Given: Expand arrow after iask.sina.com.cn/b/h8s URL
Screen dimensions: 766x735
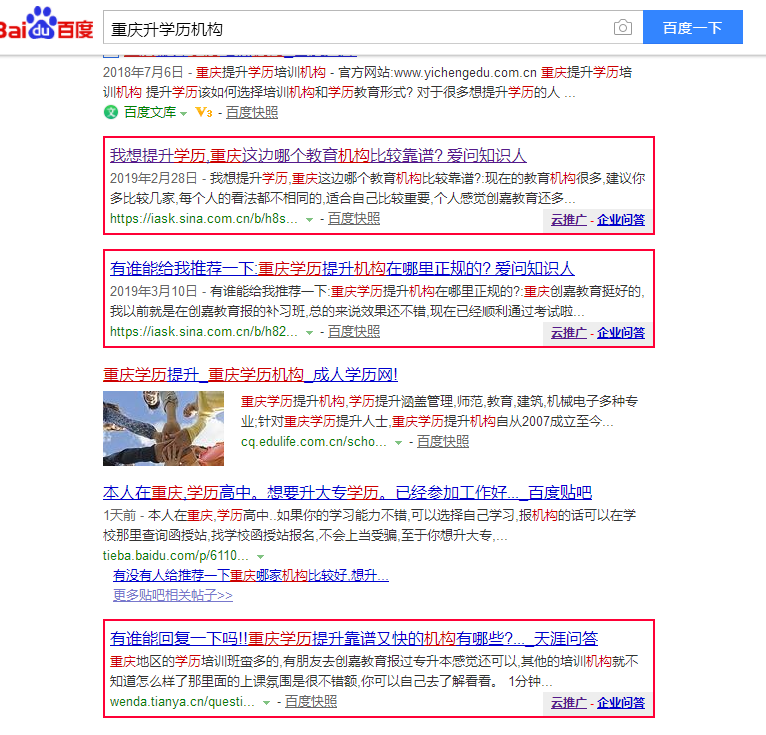Looking at the screenshot, I should (309, 220).
